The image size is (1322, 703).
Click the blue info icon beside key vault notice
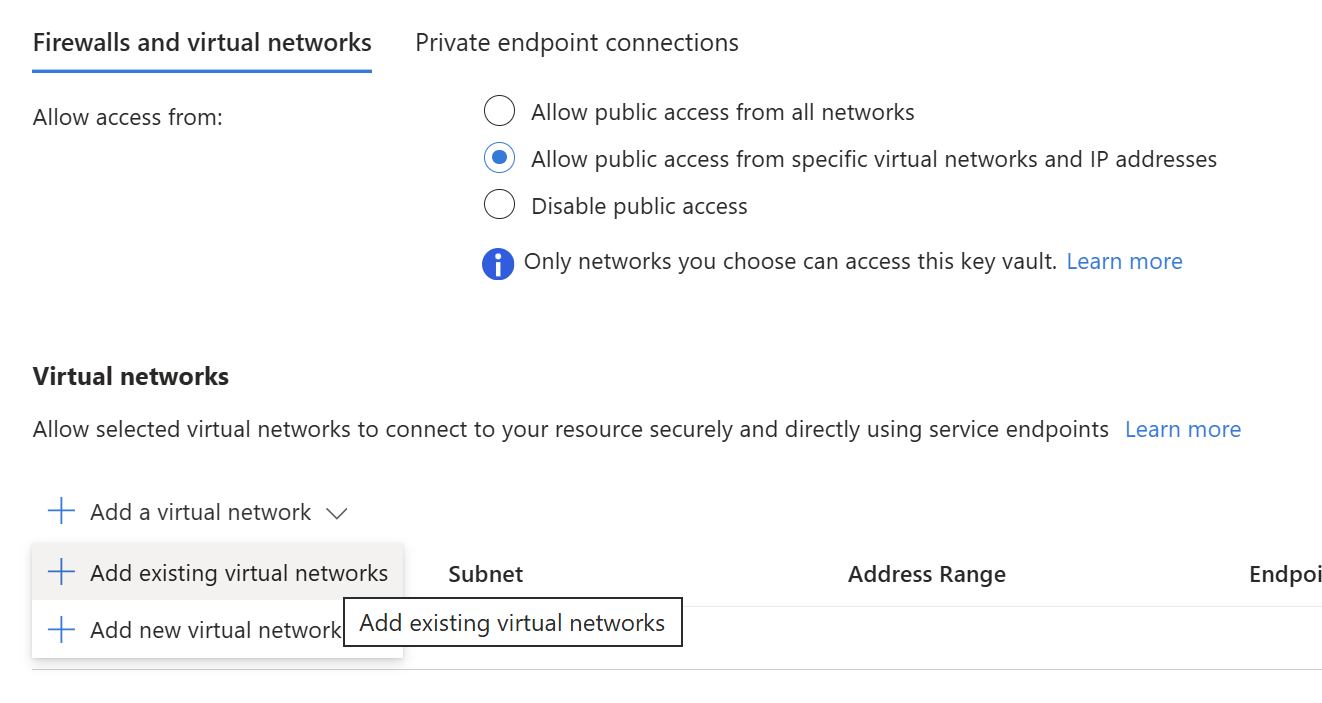point(498,263)
